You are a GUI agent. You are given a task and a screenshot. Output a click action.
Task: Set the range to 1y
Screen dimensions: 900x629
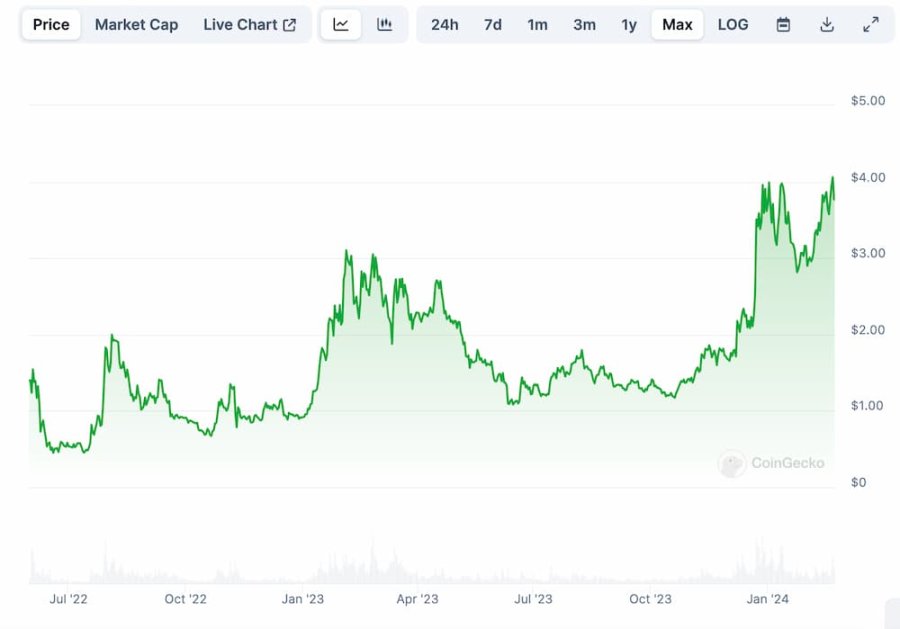[x=629, y=25]
